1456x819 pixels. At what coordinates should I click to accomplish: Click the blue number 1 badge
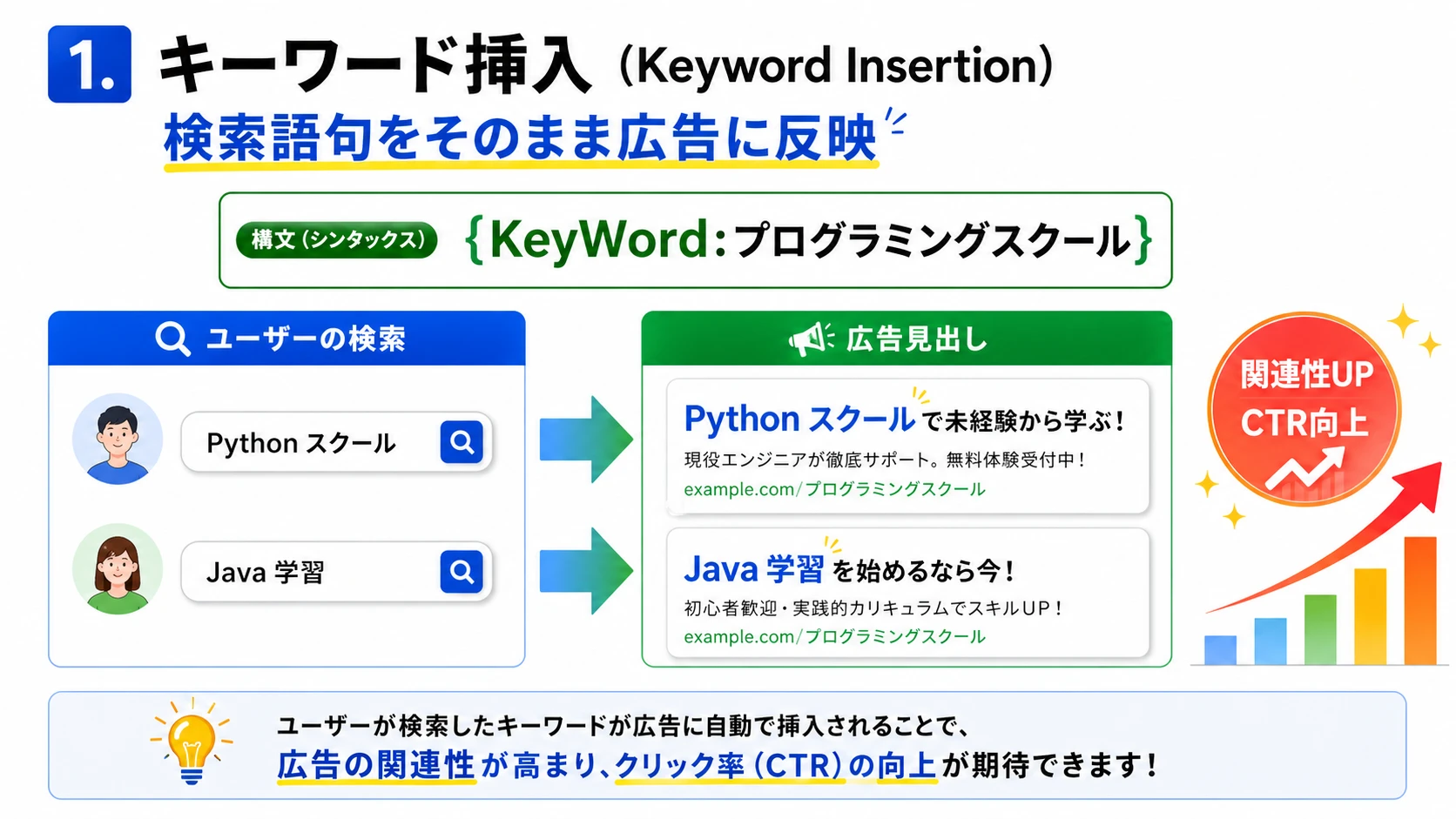90,64
